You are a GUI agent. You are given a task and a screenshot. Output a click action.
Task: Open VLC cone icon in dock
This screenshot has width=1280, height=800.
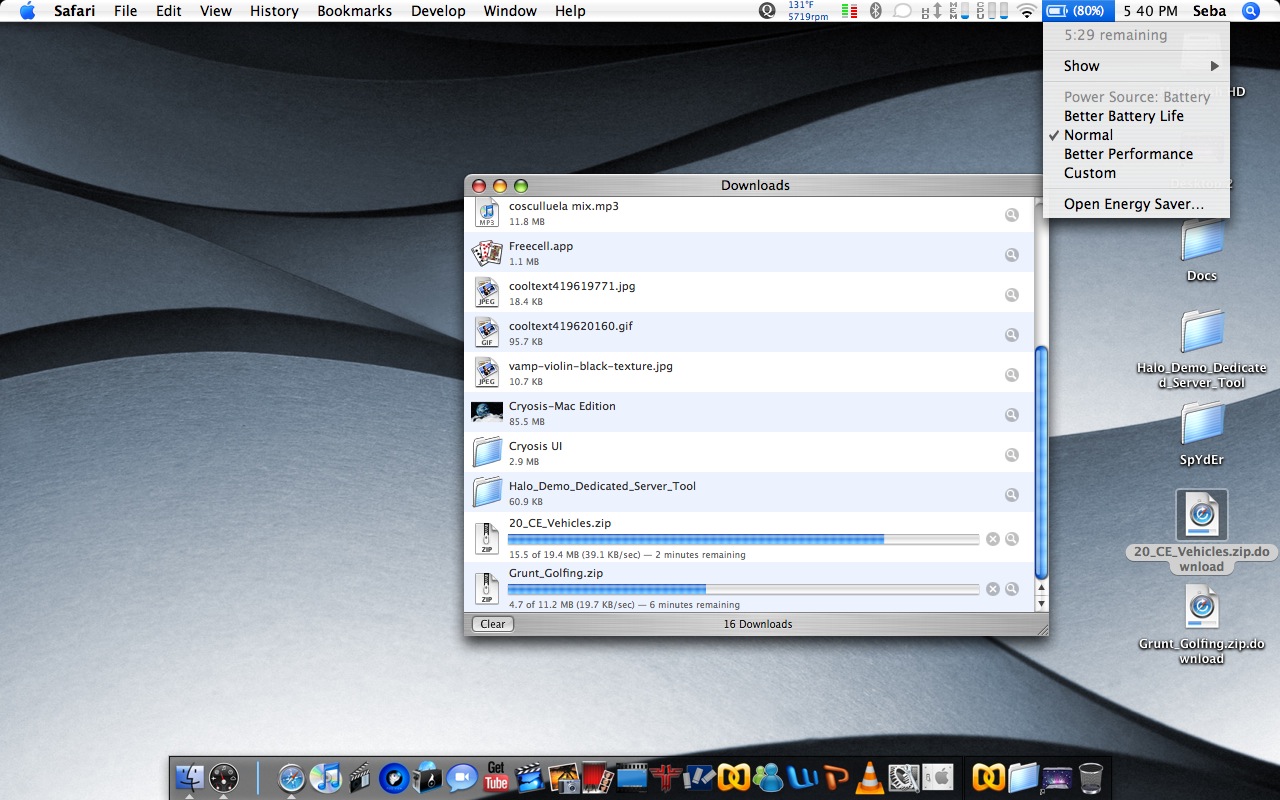click(869, 777)
